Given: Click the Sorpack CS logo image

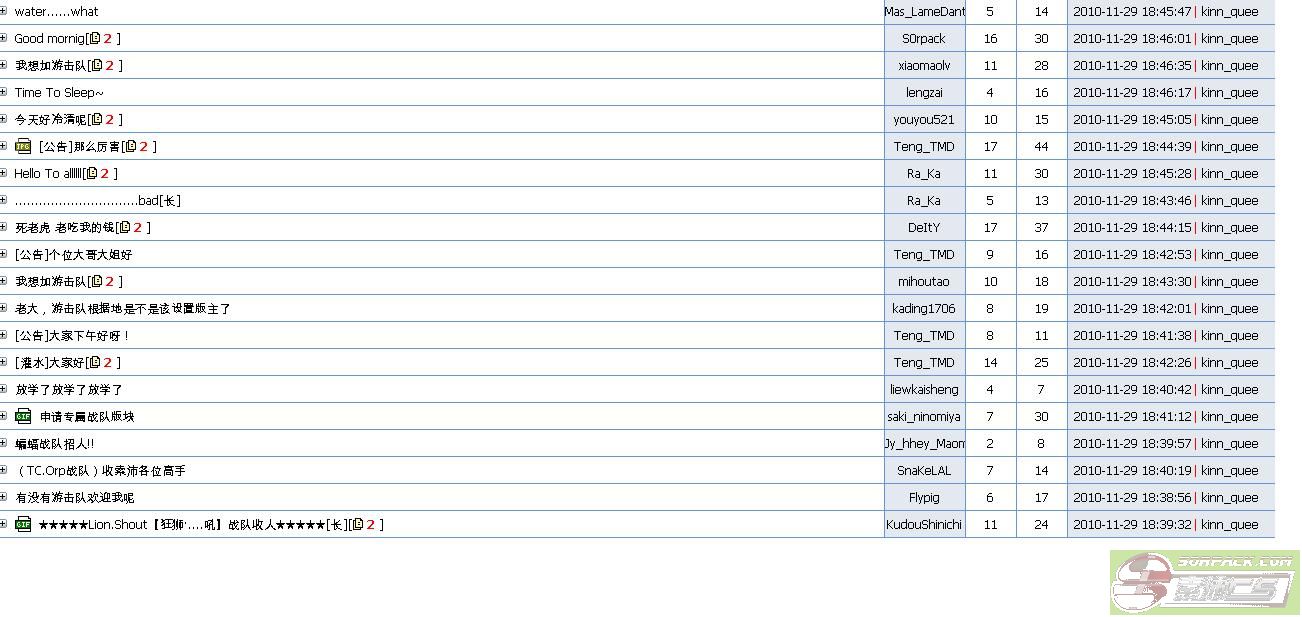Looking at the screenshot, I should point(1204,583).
